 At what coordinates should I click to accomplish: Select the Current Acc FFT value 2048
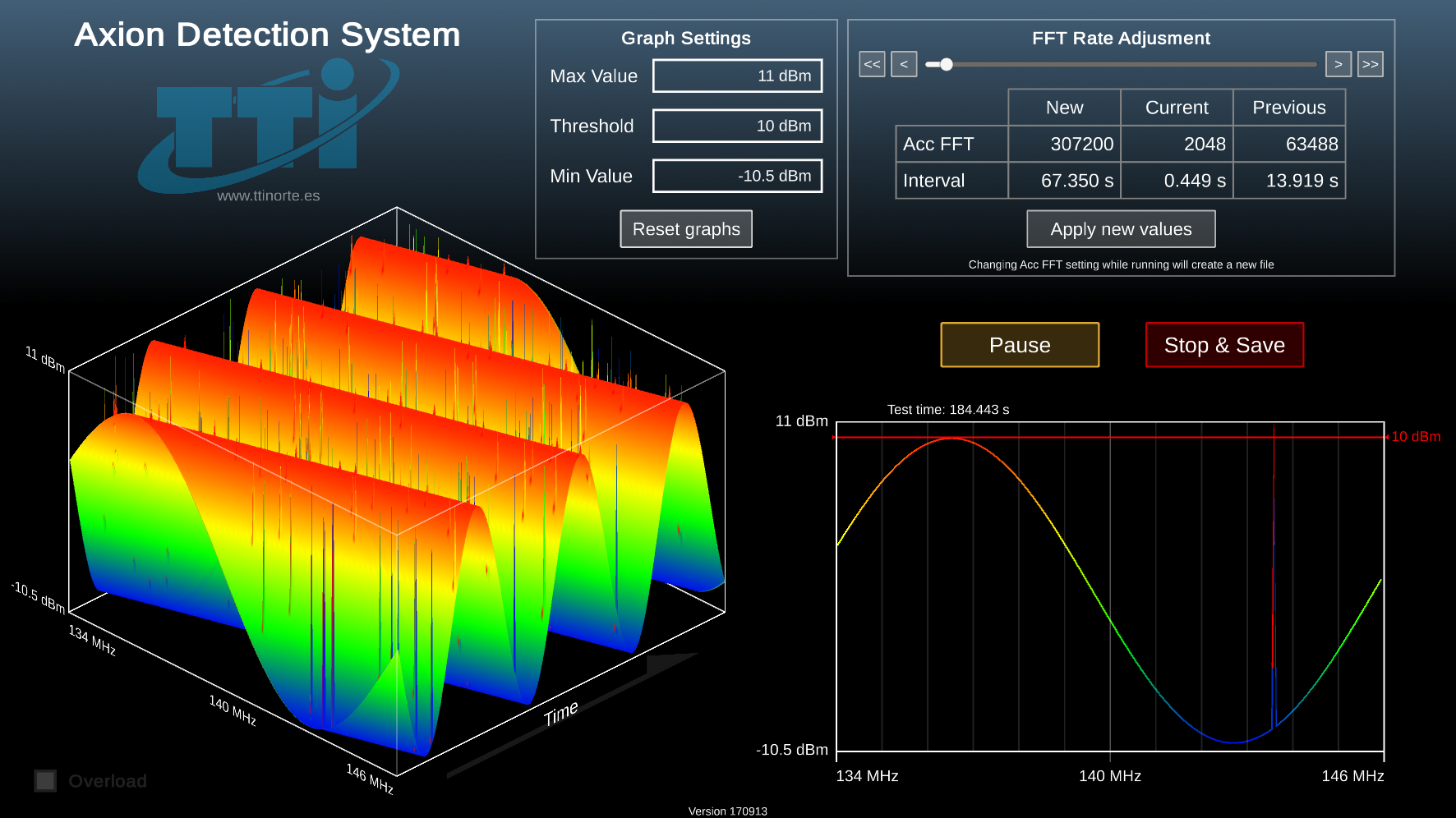tap(1177, 144)
